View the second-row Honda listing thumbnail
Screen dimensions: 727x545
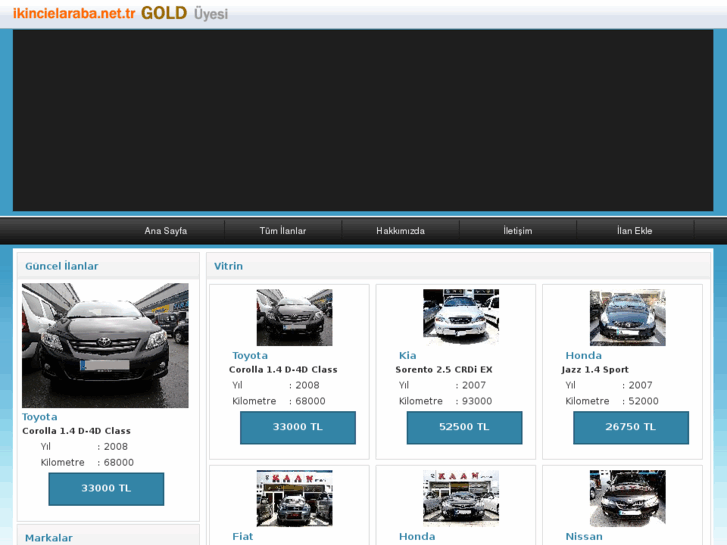tap(460, 498)
